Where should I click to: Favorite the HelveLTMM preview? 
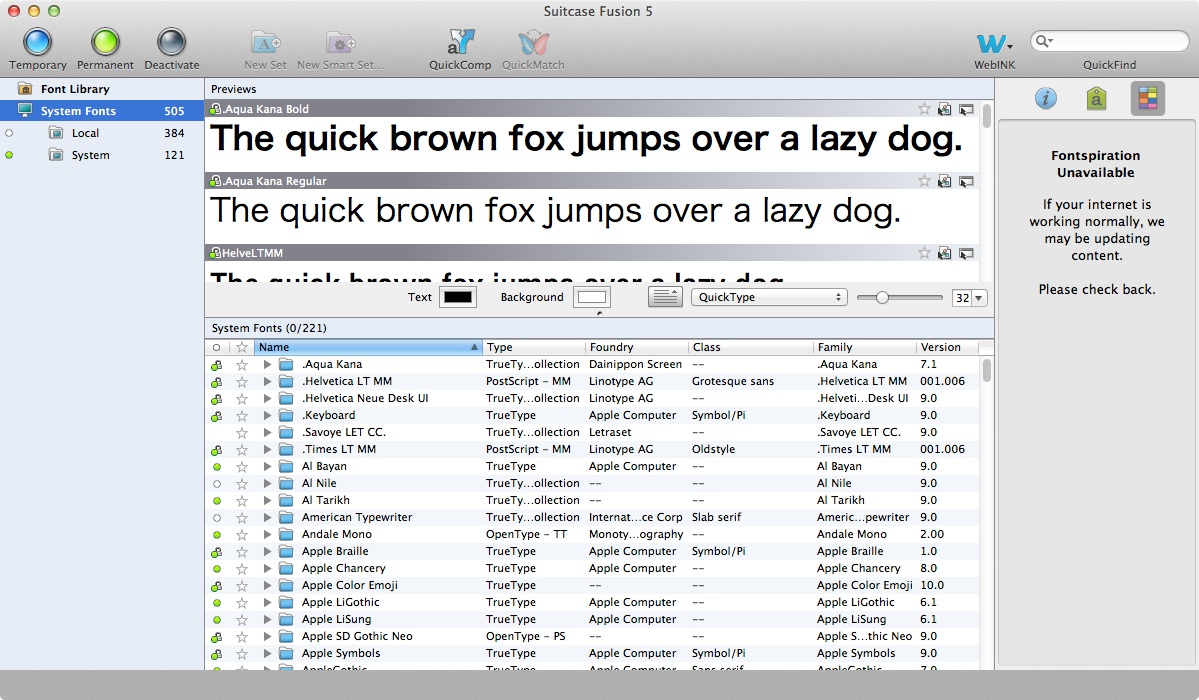point(924,253)
